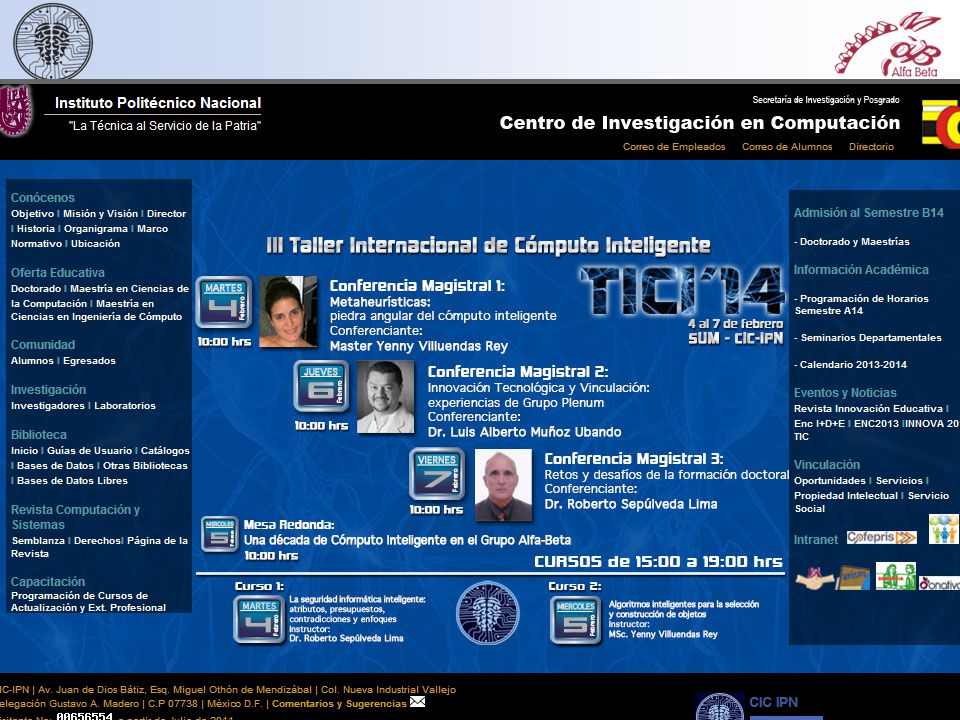Open Semblanza link
Viewport: 960px width, 720px height.
38,541
